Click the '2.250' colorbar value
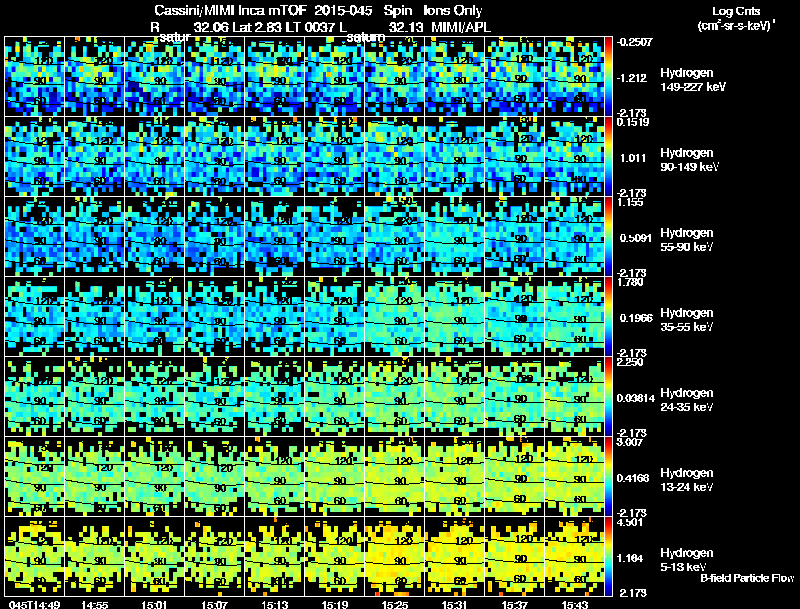800x609 pixels. (x=630, y=362)
